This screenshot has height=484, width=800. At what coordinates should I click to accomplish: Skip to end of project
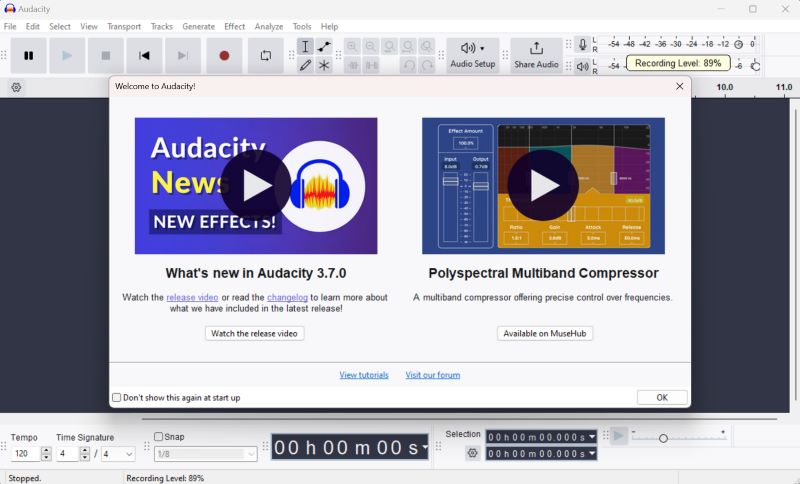point(183,56)
